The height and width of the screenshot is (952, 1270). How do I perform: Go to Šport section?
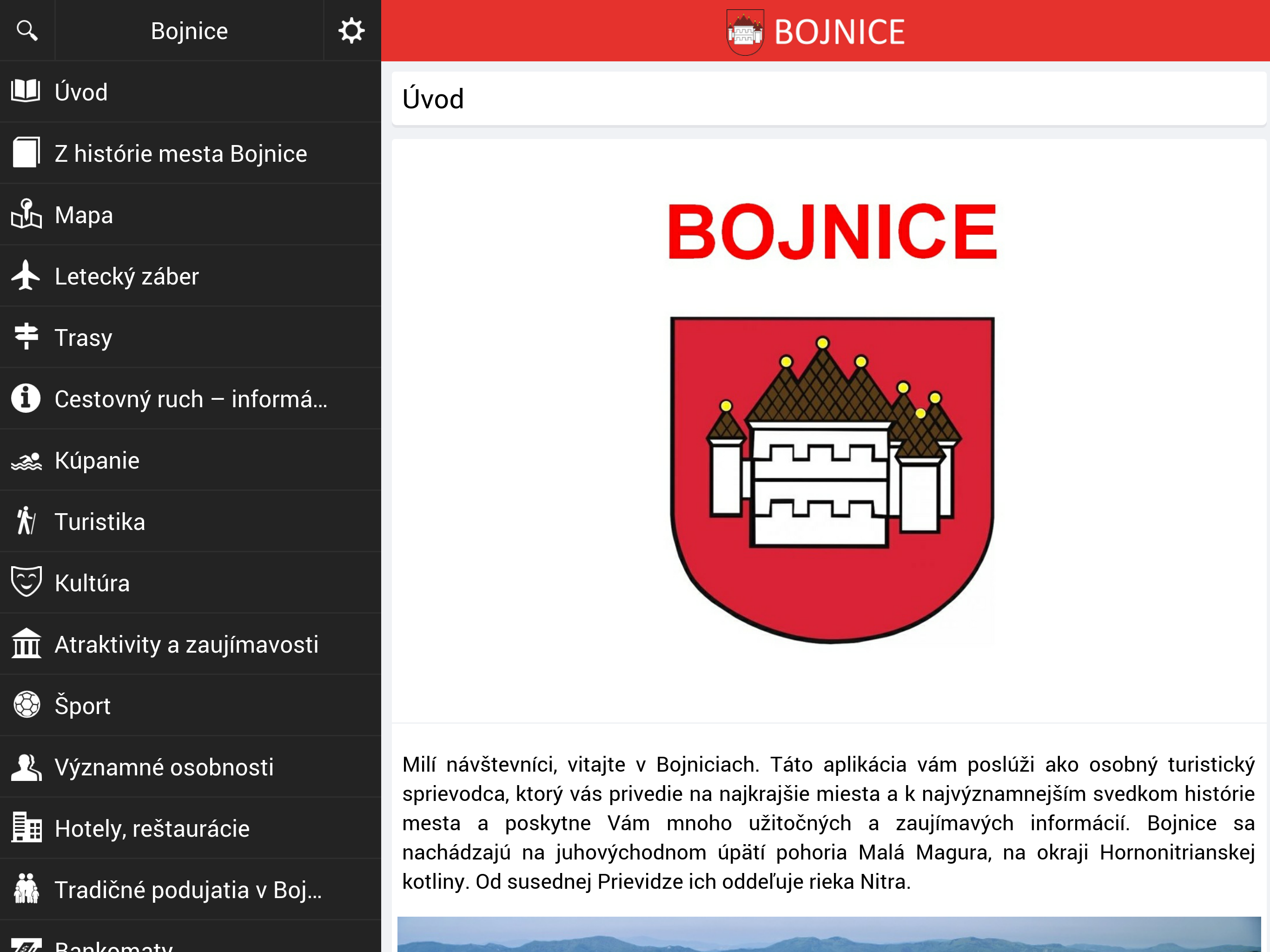pos(191,706)
